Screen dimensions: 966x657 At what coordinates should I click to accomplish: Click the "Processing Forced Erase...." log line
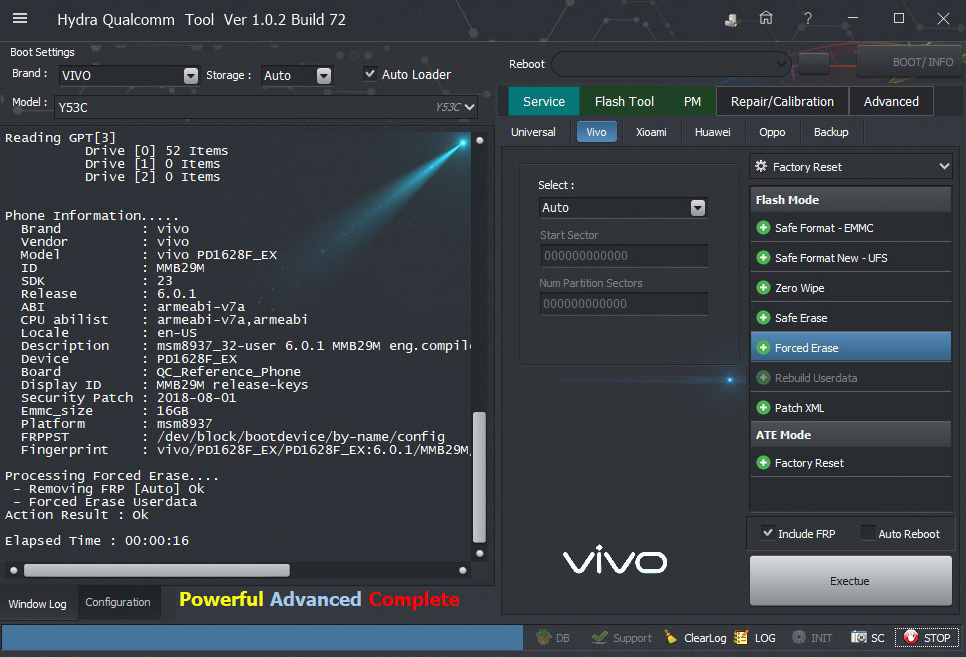coord(112,476)
